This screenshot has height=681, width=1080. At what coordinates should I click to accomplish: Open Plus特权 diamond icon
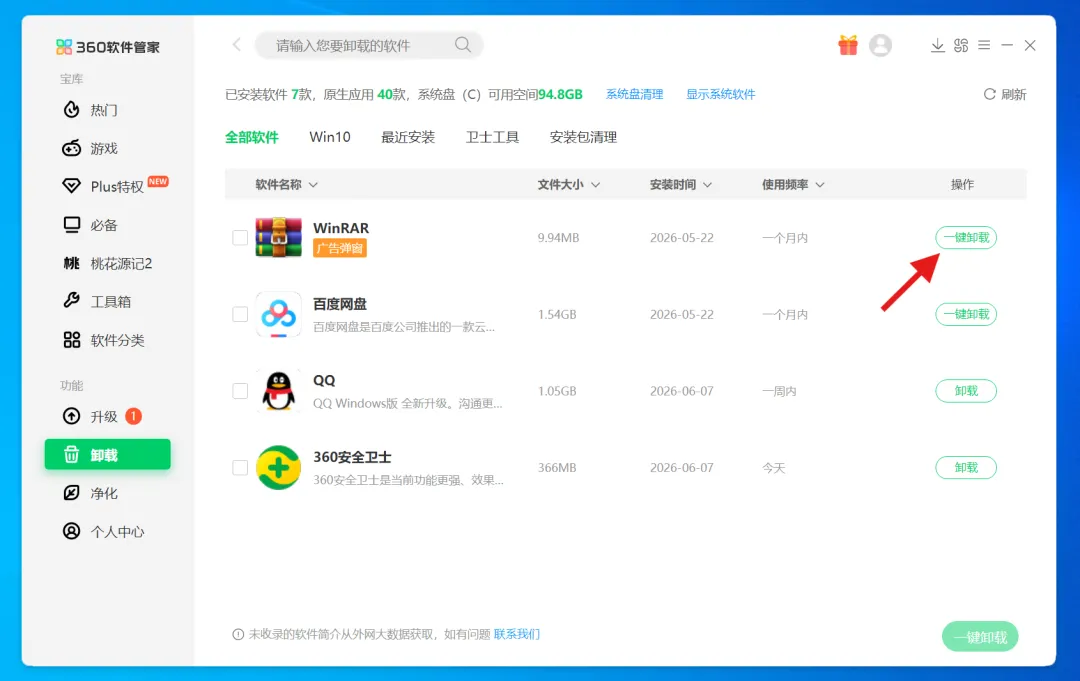point(72,186)
